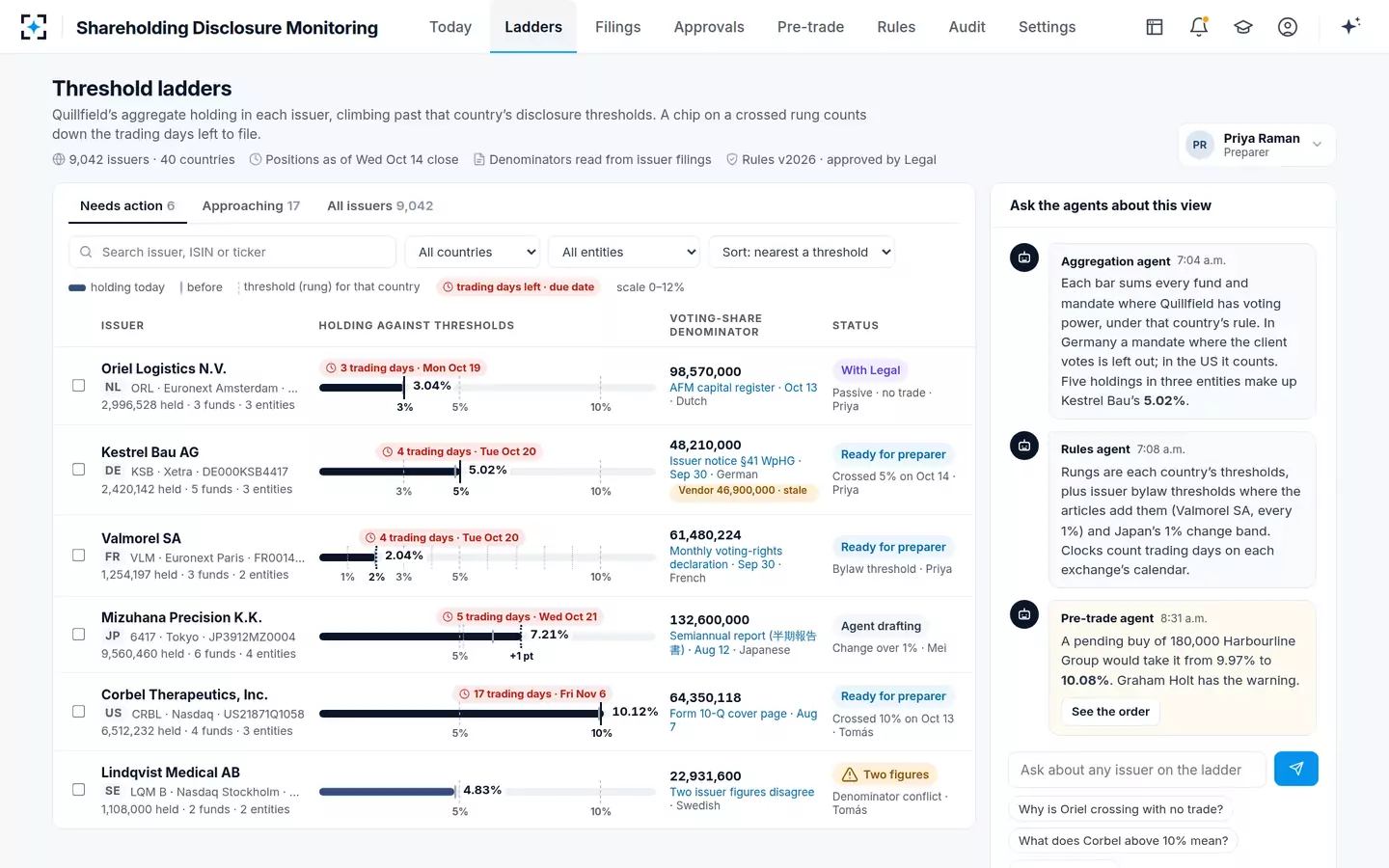Viewport: 1389px width, 868px height.
Task: Switch to the Filings tab
Action: [x=617, y=27]
